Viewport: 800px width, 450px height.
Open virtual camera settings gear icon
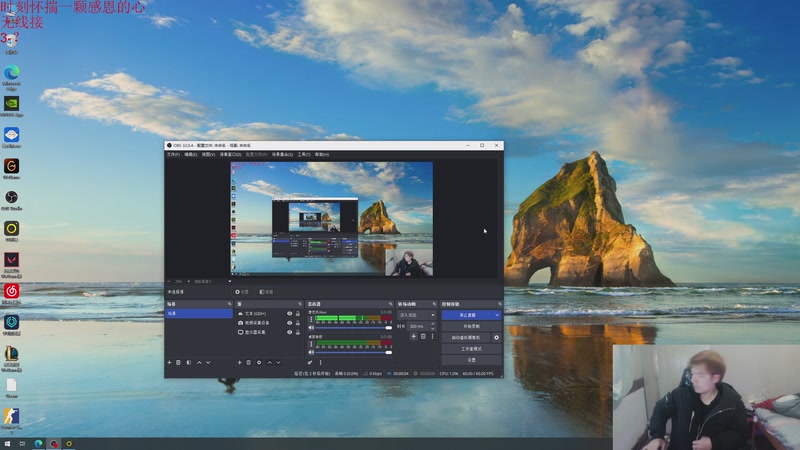point(496,337)
